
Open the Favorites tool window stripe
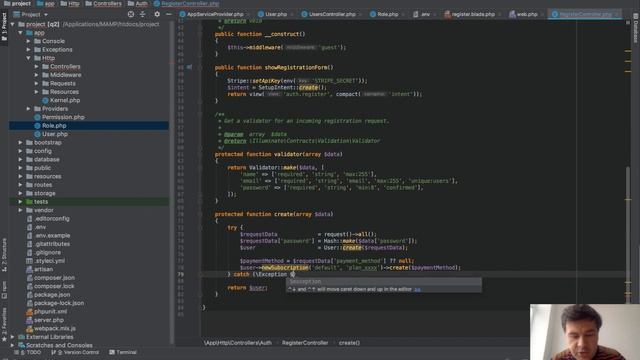tap(4, 324)
